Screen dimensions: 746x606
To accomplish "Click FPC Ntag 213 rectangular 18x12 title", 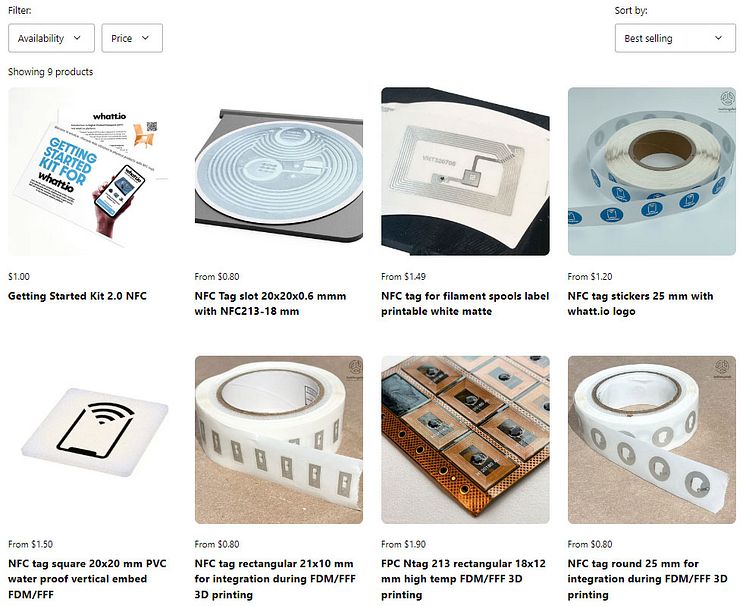I will [x=463, y=579].
